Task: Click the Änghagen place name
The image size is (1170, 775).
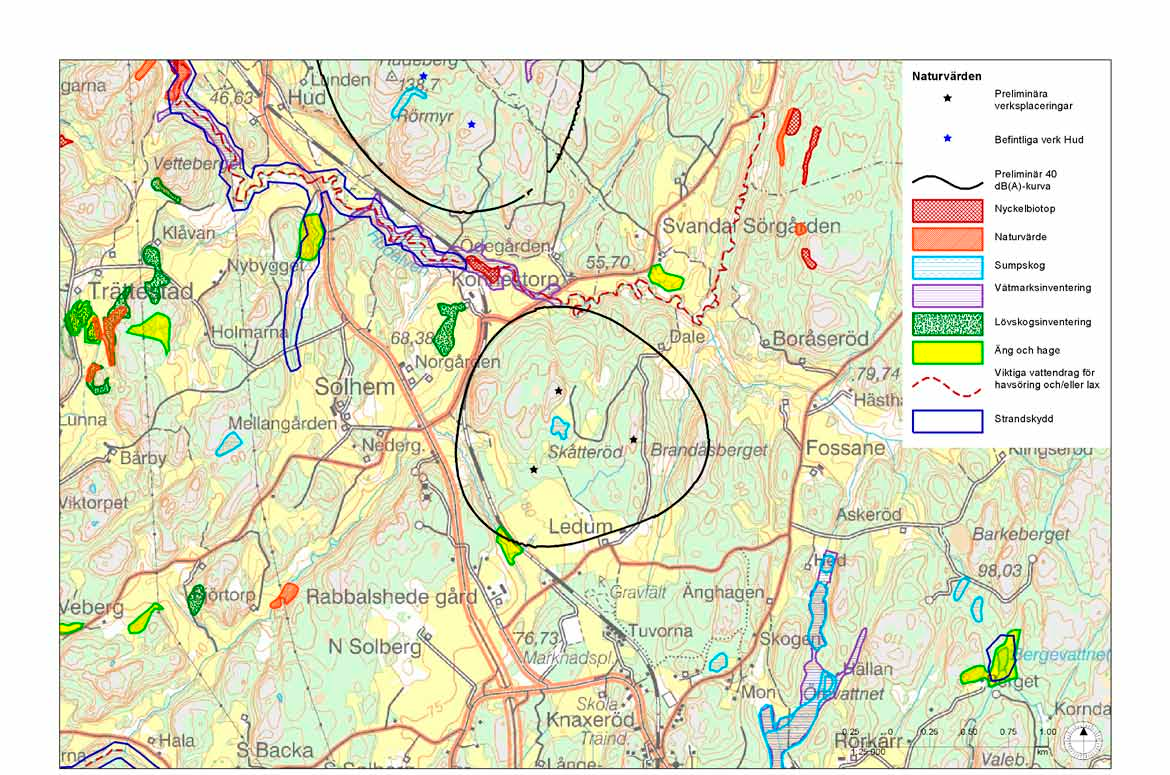Action: pos(723,592)
